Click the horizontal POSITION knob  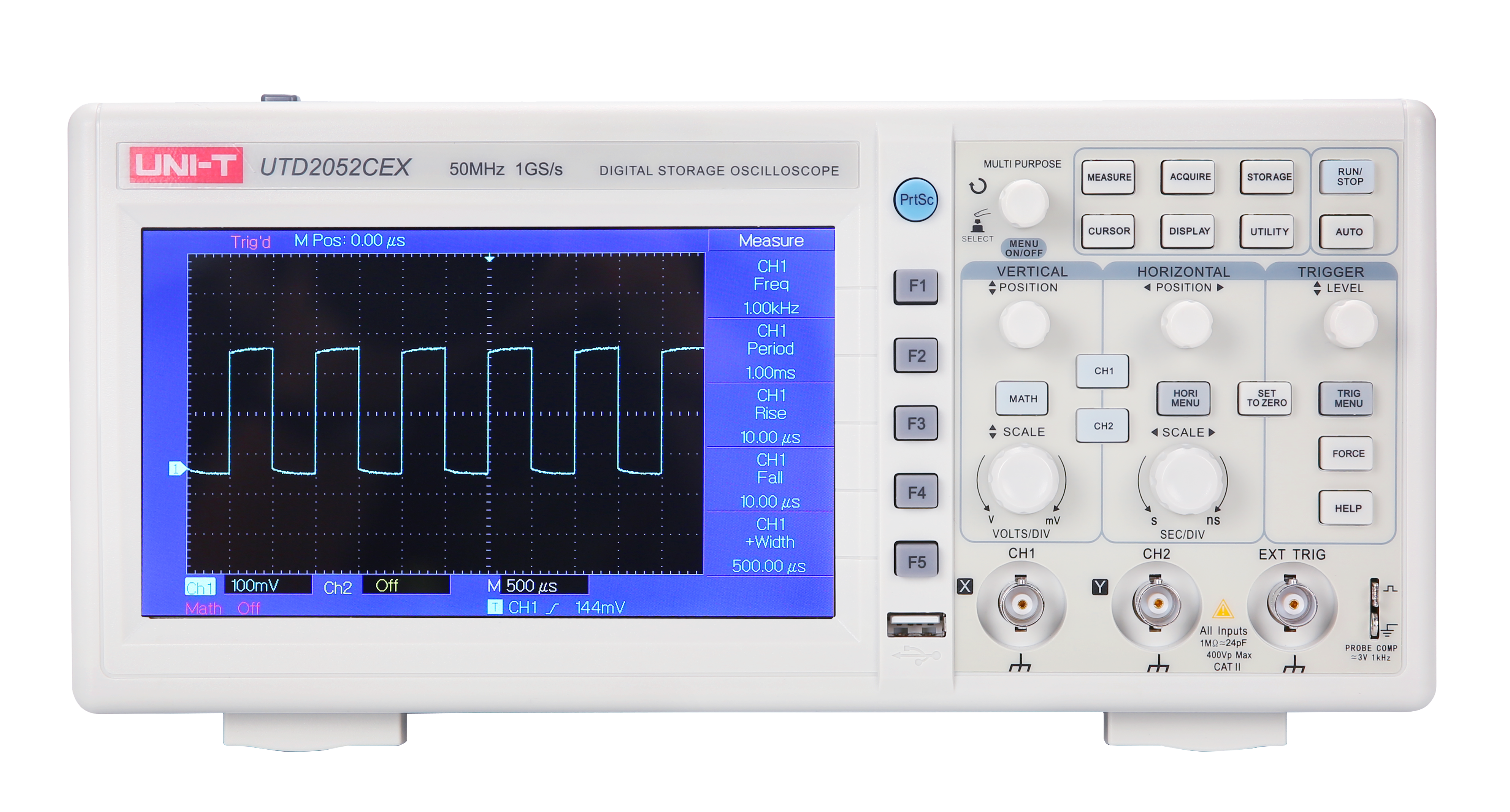point(1187,324)
